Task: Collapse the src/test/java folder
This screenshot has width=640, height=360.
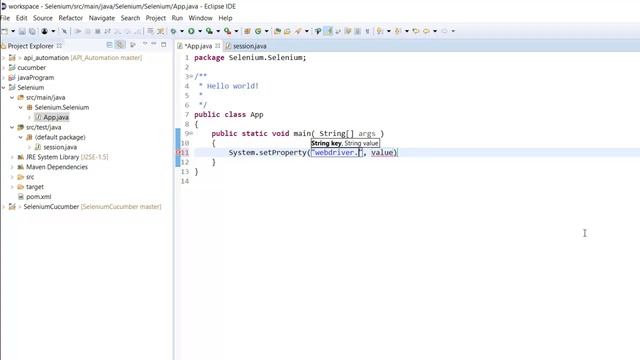Action: pyautogui.click(x=12, y=127)
